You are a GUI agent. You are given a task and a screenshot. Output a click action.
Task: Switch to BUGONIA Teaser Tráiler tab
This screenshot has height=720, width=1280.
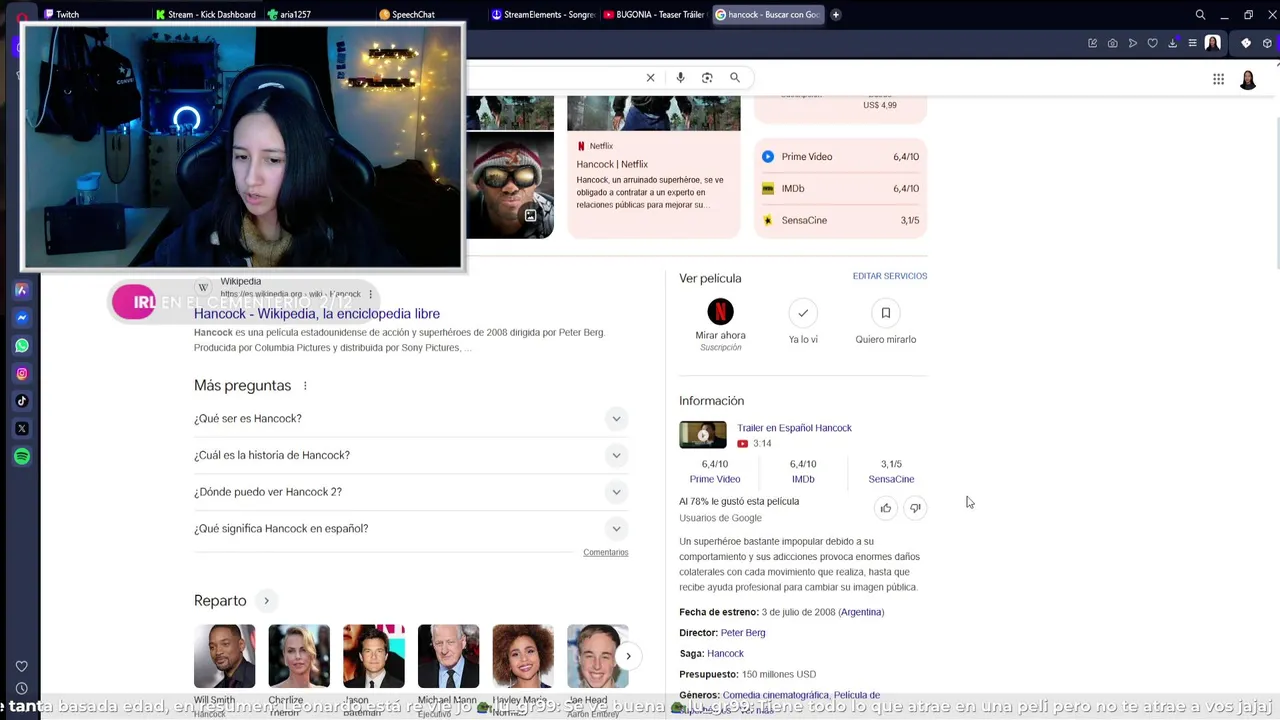[655, 15]
